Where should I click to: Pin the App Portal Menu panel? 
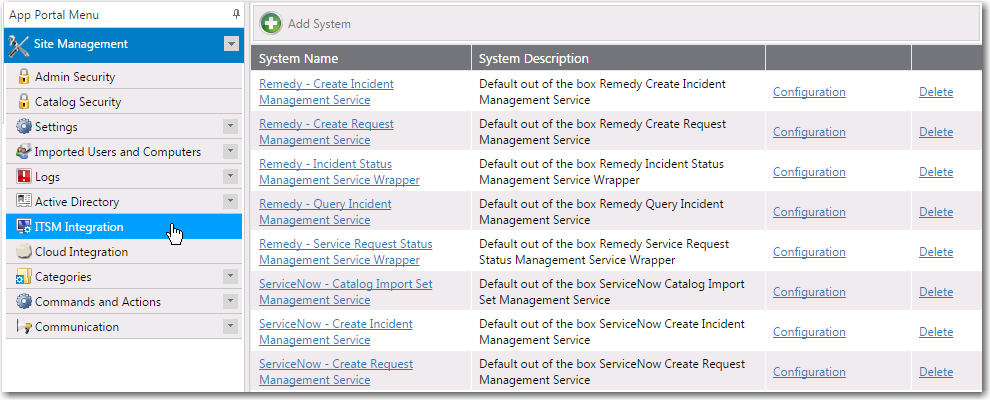235,15
